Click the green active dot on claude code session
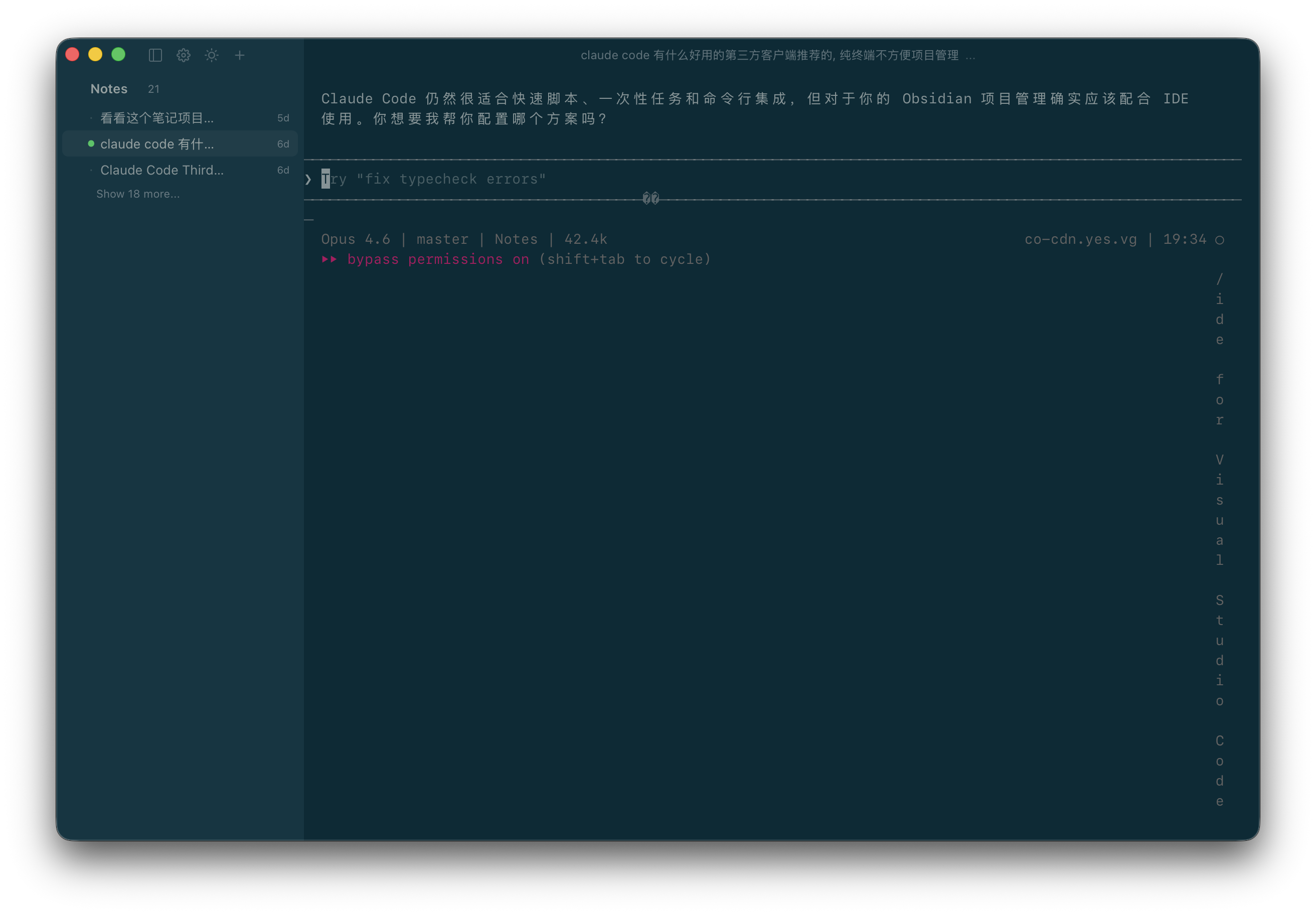 click(x=91, y=143)
